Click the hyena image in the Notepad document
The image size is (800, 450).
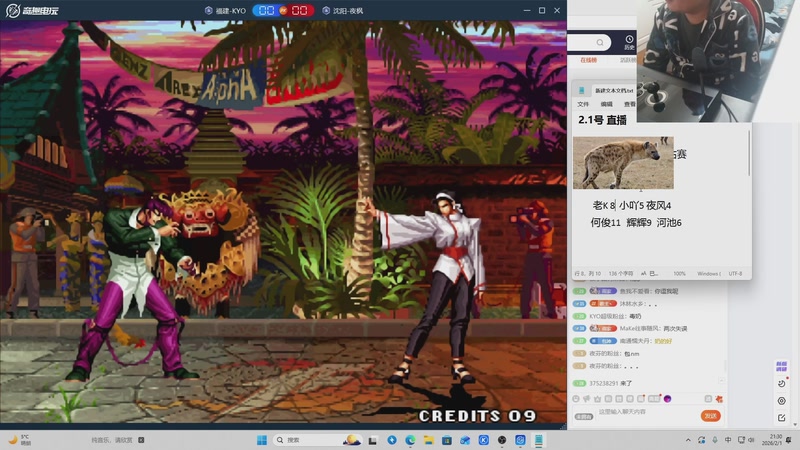[x=623, y=163]
